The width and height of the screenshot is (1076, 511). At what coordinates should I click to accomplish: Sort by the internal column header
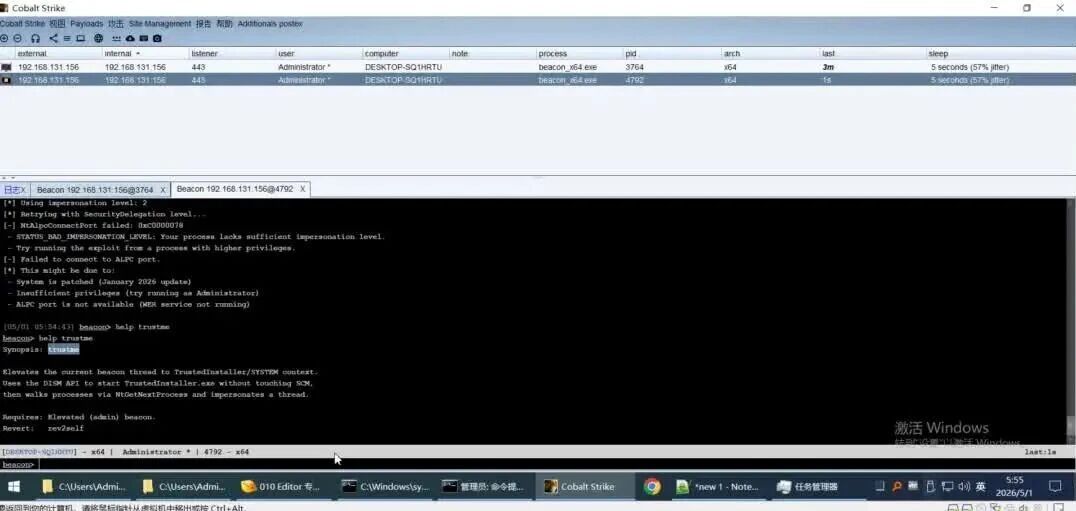(x=145, y=54)
